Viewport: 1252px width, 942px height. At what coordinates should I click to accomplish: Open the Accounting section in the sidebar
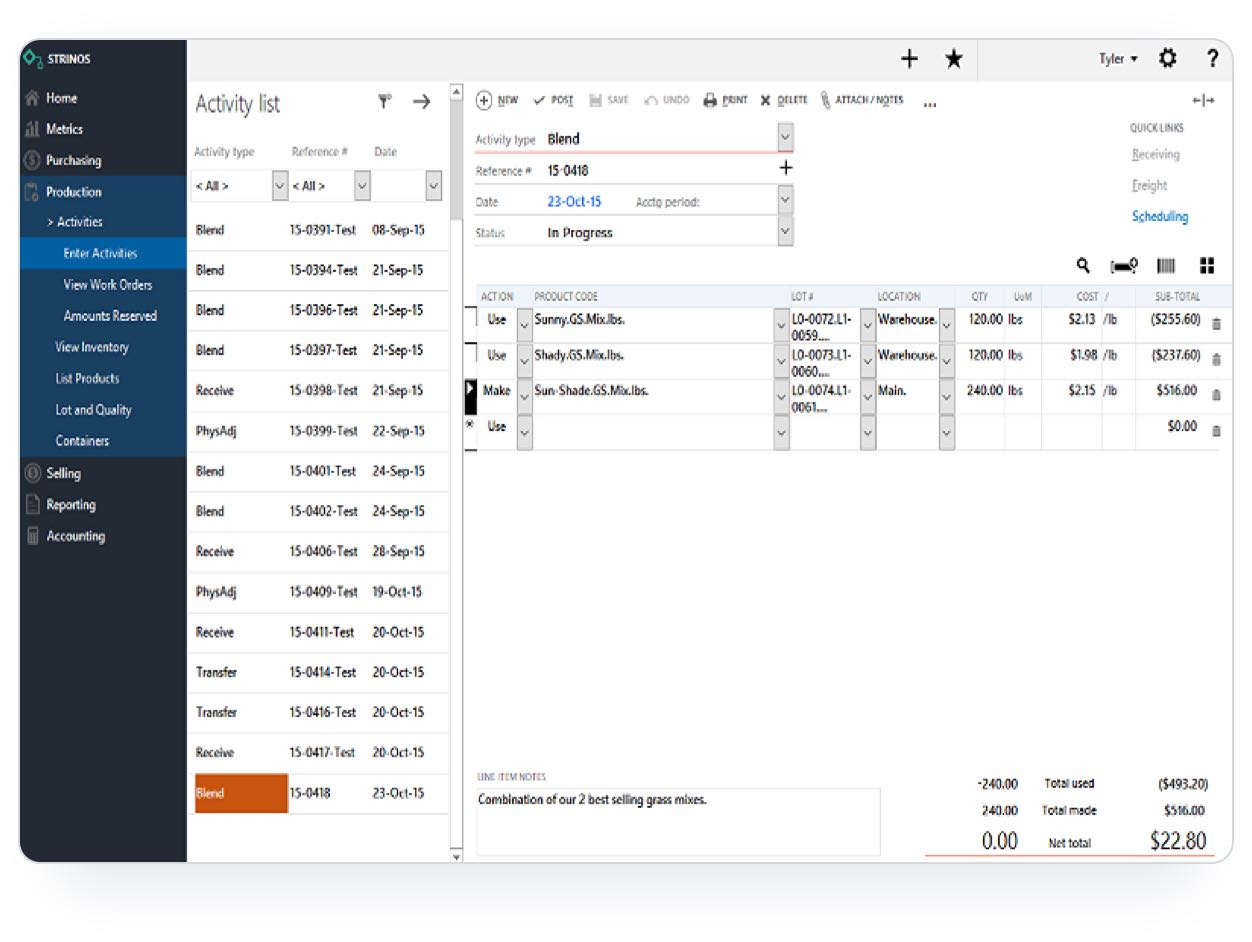click(x=76, y=536)
